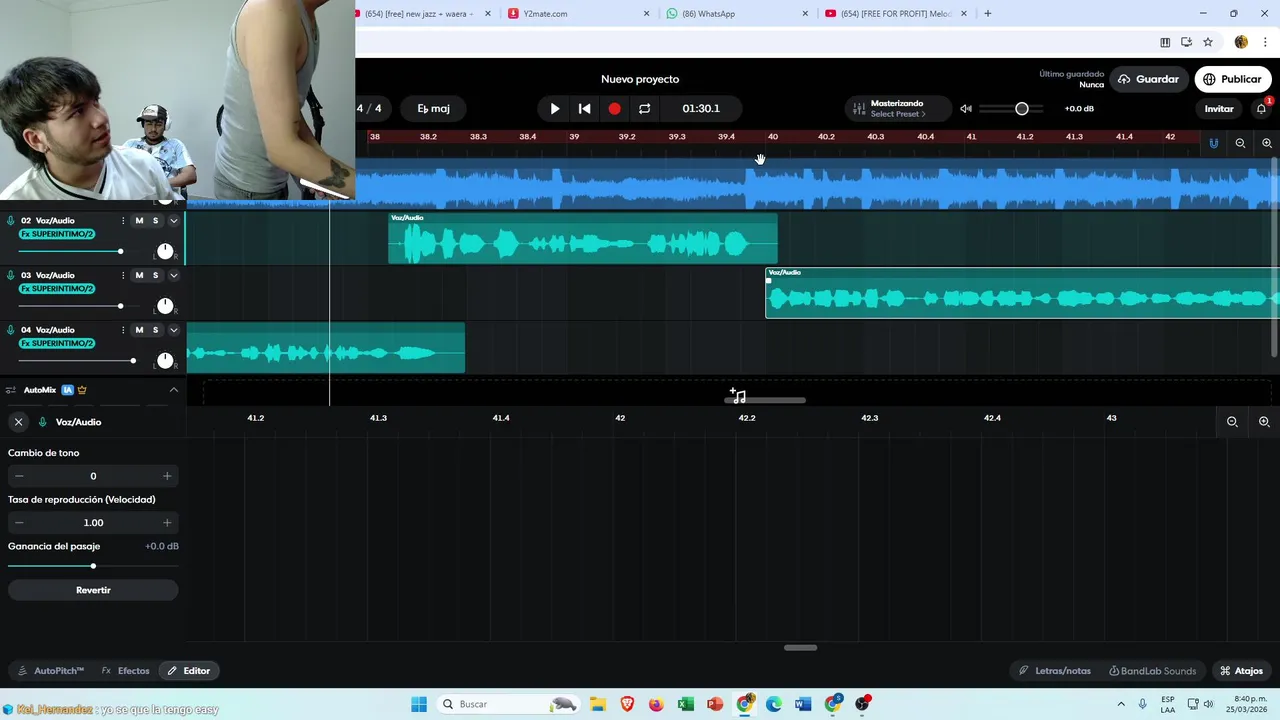1280x720 pixels.
Task: Click the Invitar button
Action: click(1218, 108)
